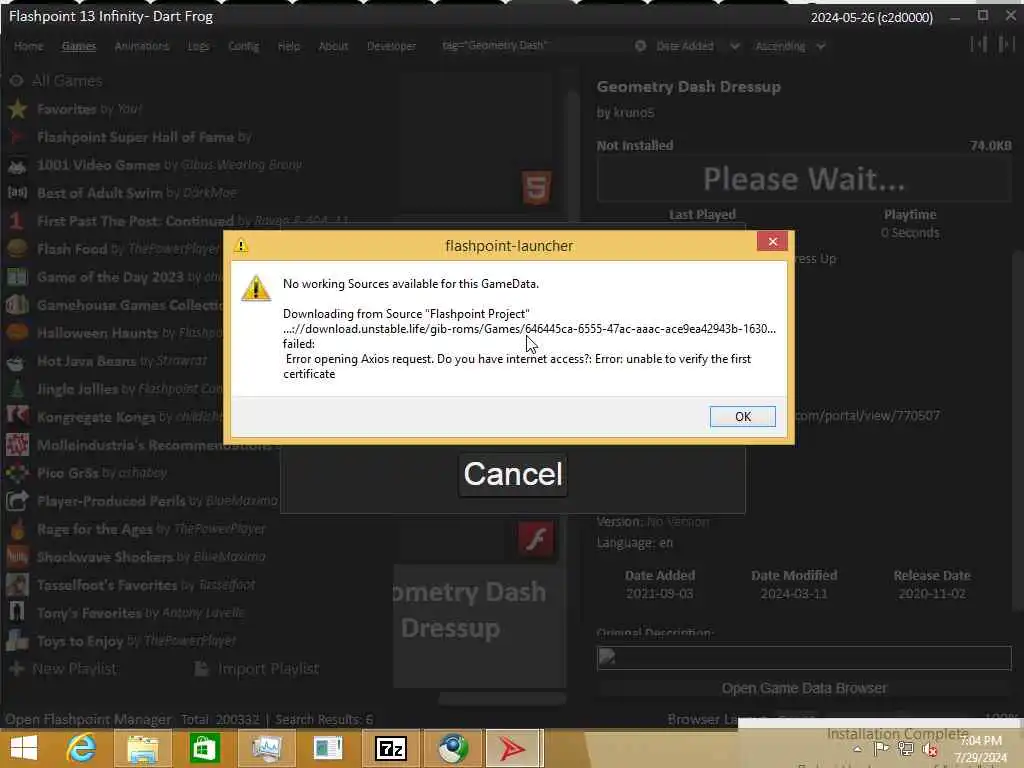Viewport: 1024px width, 768px height.
Task: Click the Jingle Jollies tree icon
Action: [17, 389]
